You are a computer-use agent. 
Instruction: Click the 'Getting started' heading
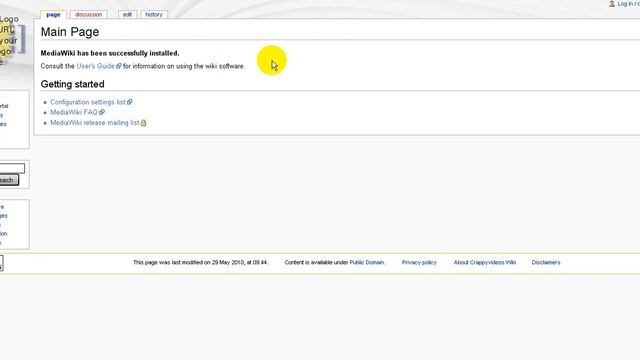pos(73,84)
